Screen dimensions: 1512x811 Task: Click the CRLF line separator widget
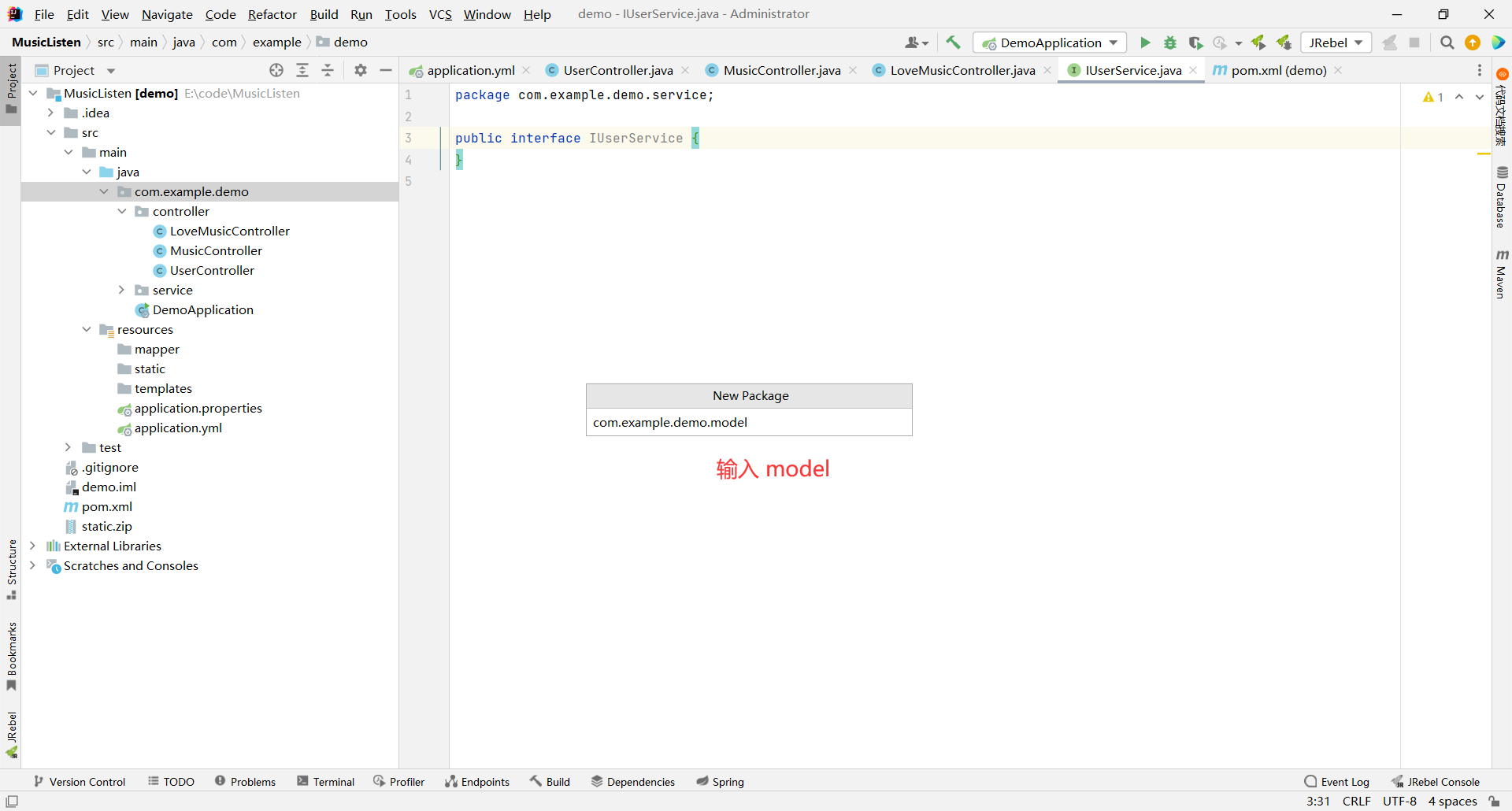click(1356, 802)
